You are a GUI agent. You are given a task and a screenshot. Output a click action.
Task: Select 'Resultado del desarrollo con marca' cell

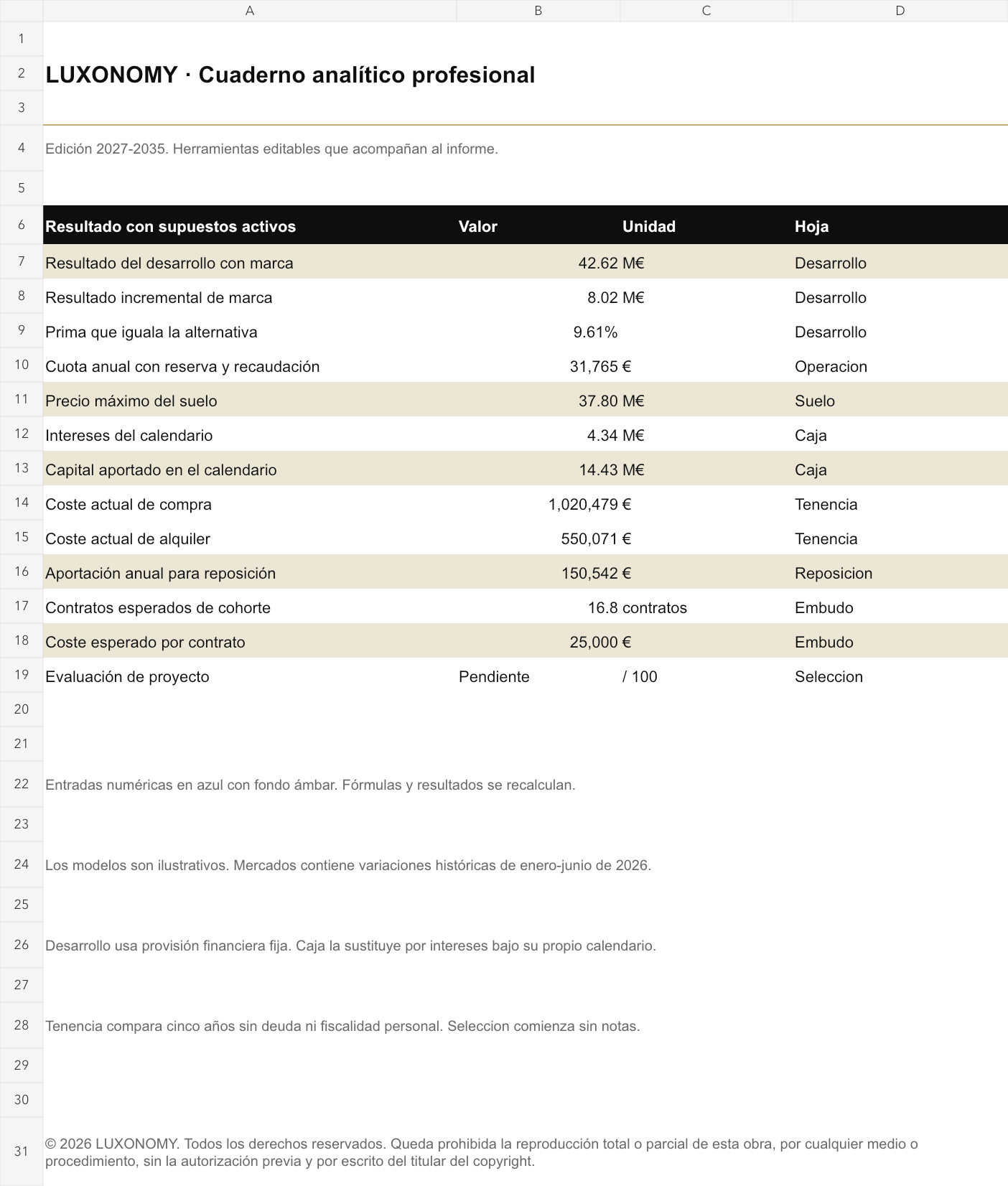pos(250,263)
